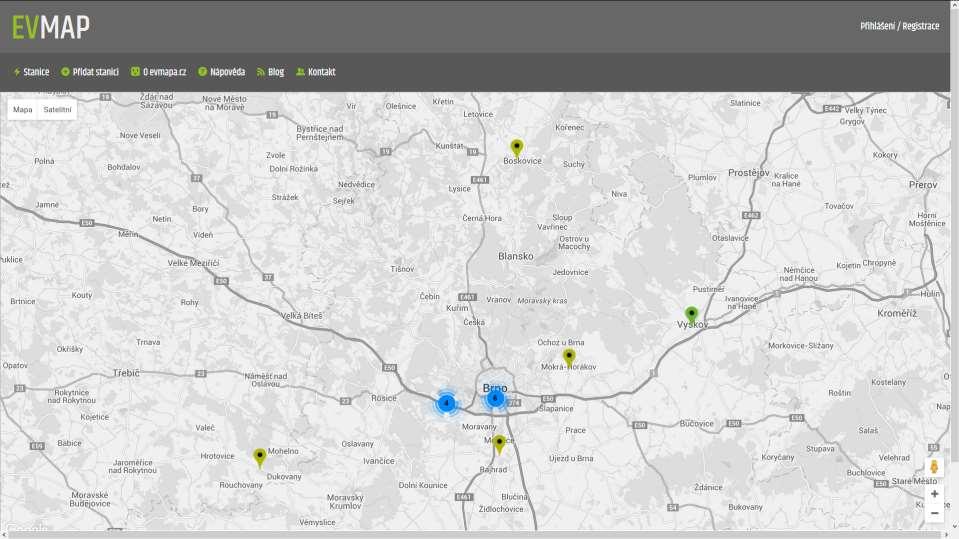Open the Kontakt menu item
This screenshot has width=959, height=539.
point(316,72)
